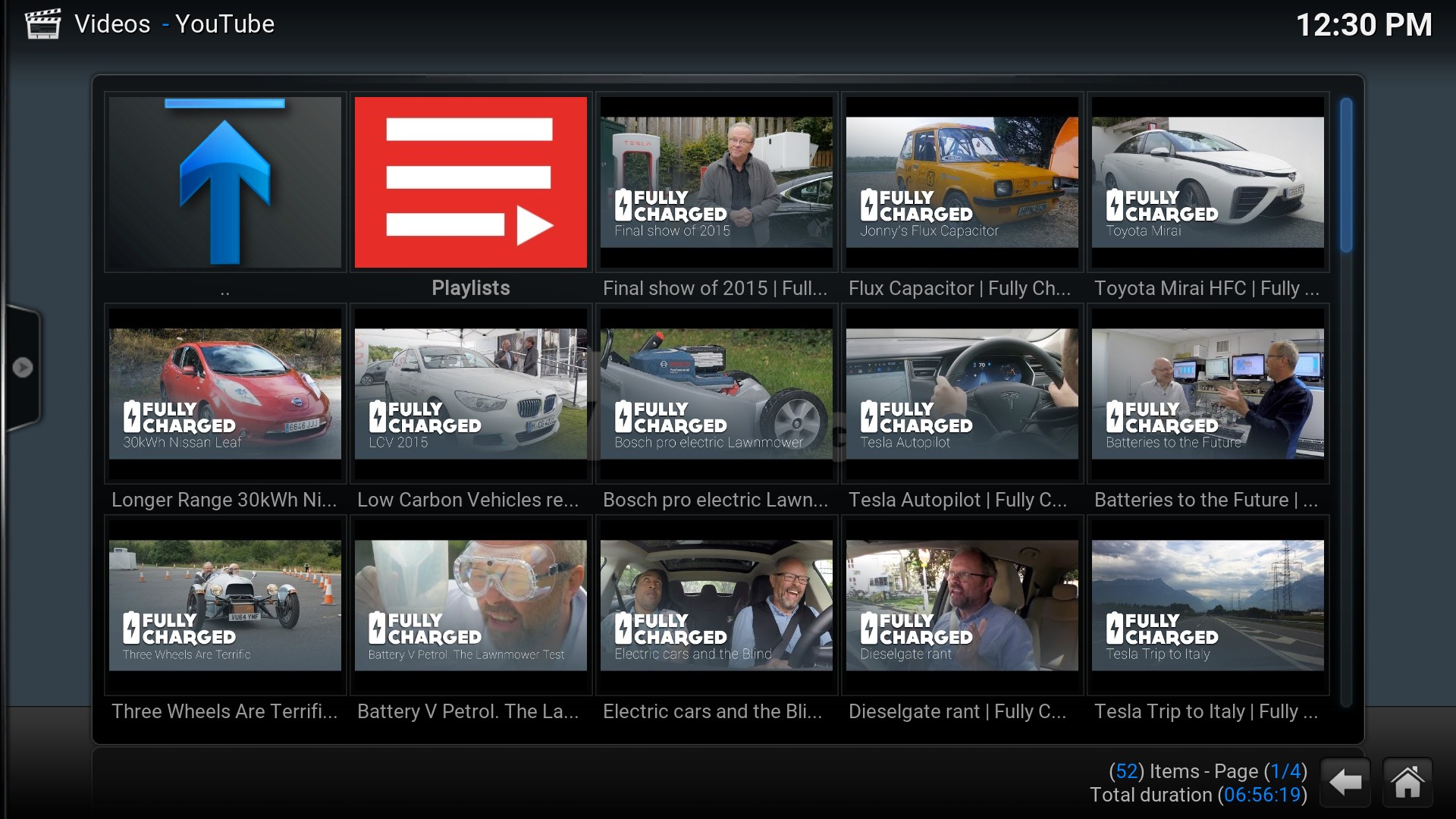Select Toyota Mirai HFC video
This screenshot has height=819, width=1456.
coord(1207,182)
